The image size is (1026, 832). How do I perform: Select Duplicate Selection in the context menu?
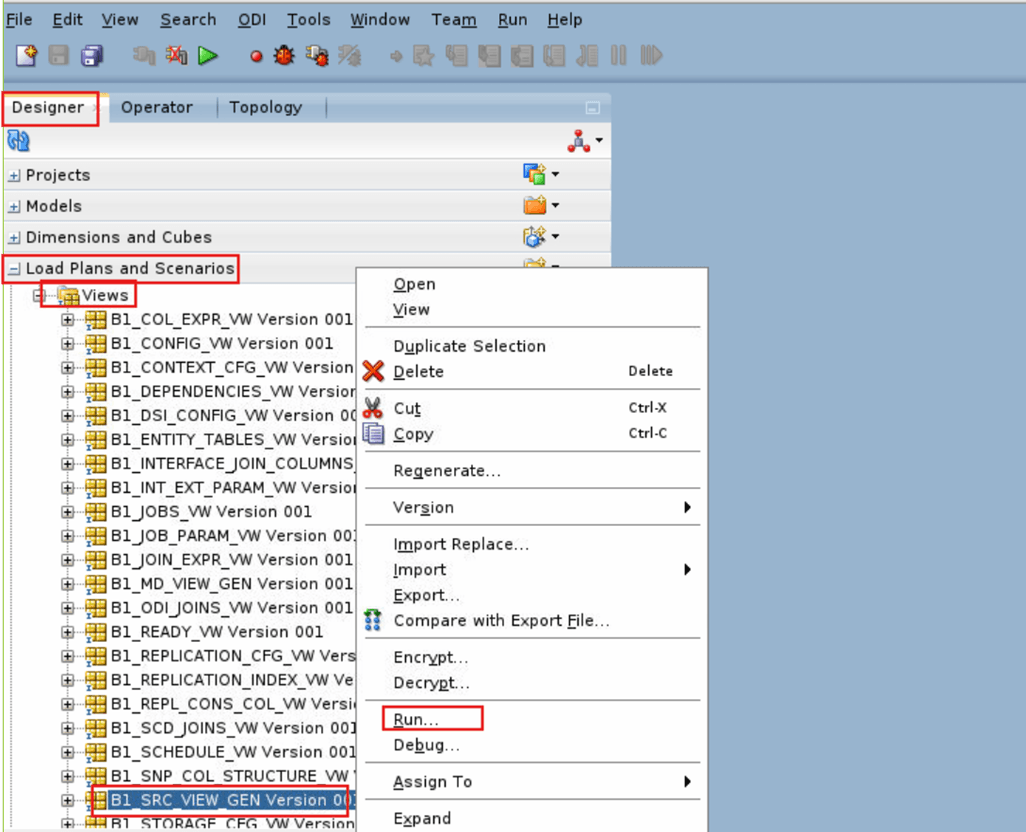[469, 346]
